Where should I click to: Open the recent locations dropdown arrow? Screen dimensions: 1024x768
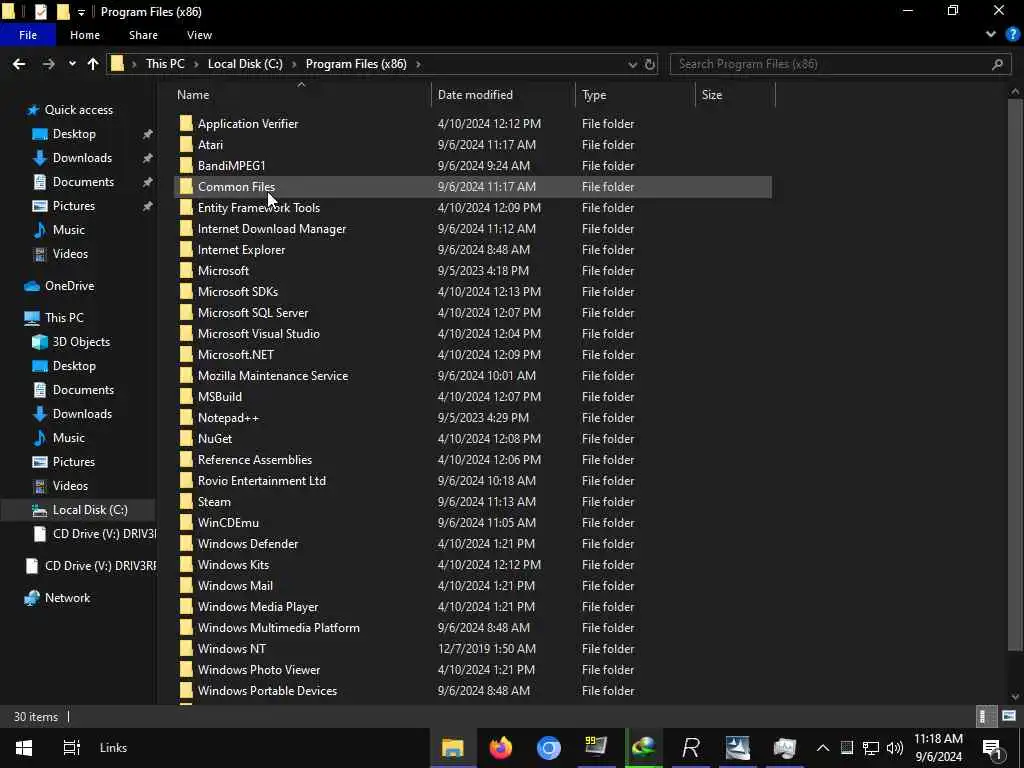click(x=72, y=64)
